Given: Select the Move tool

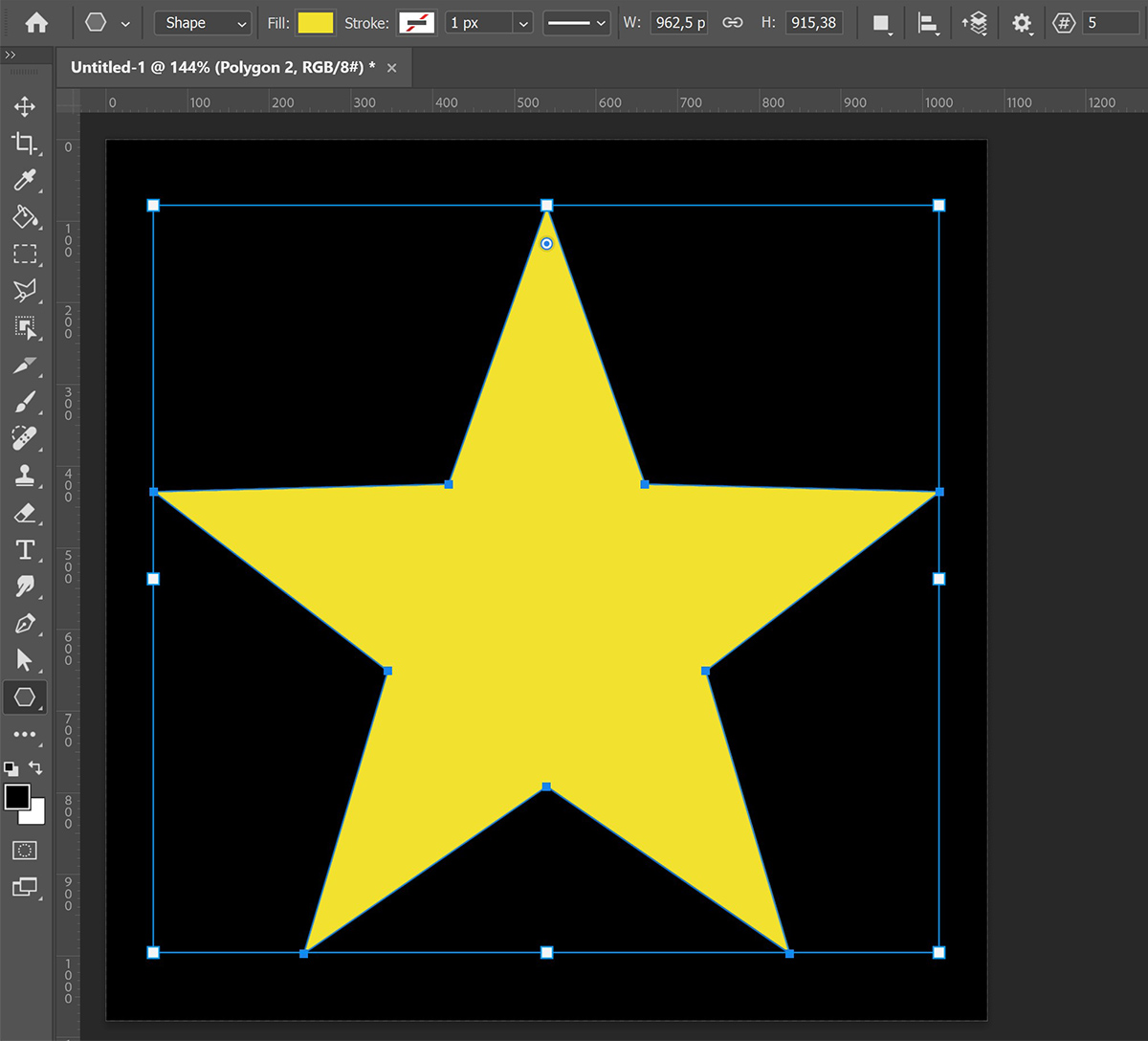Looking at the screenshot, I should [x=24, y=107].
